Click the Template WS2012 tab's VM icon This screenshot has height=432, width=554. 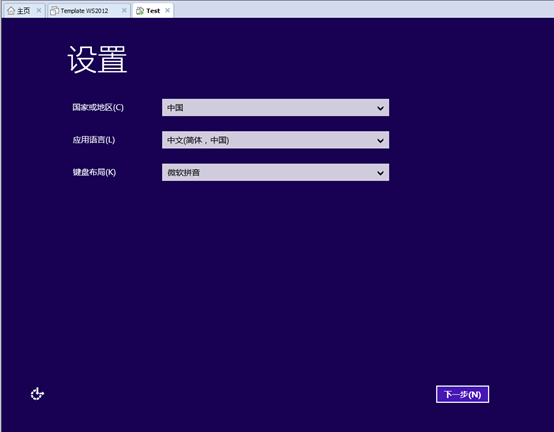tap(54, 11)
